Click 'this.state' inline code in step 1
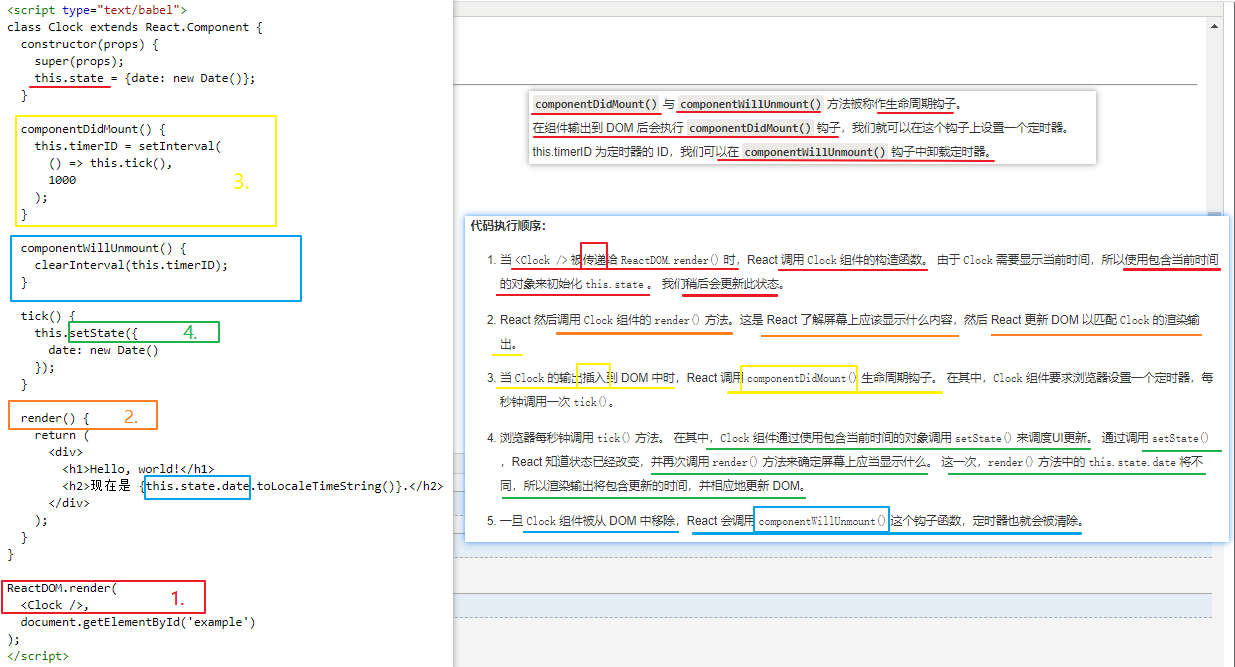 [x=615, y=284]
